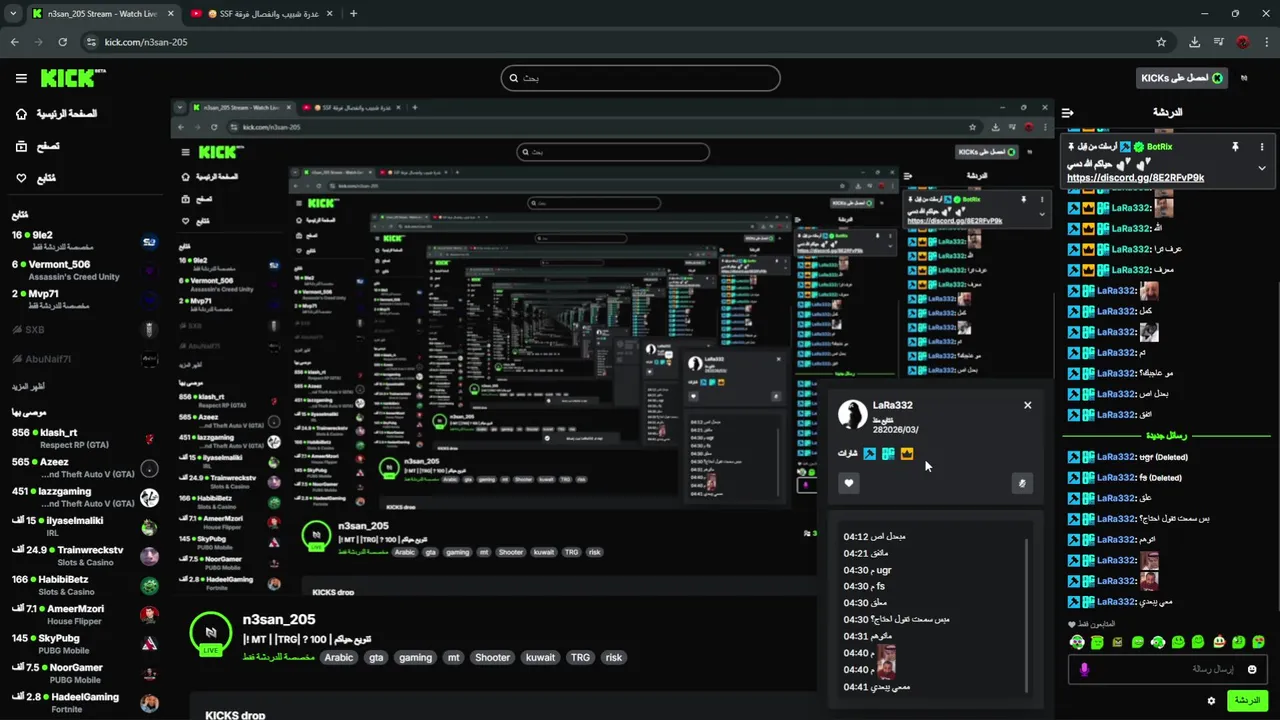Click the risk tag
This screenshot has width=1280, height=720.
point(614,657)
